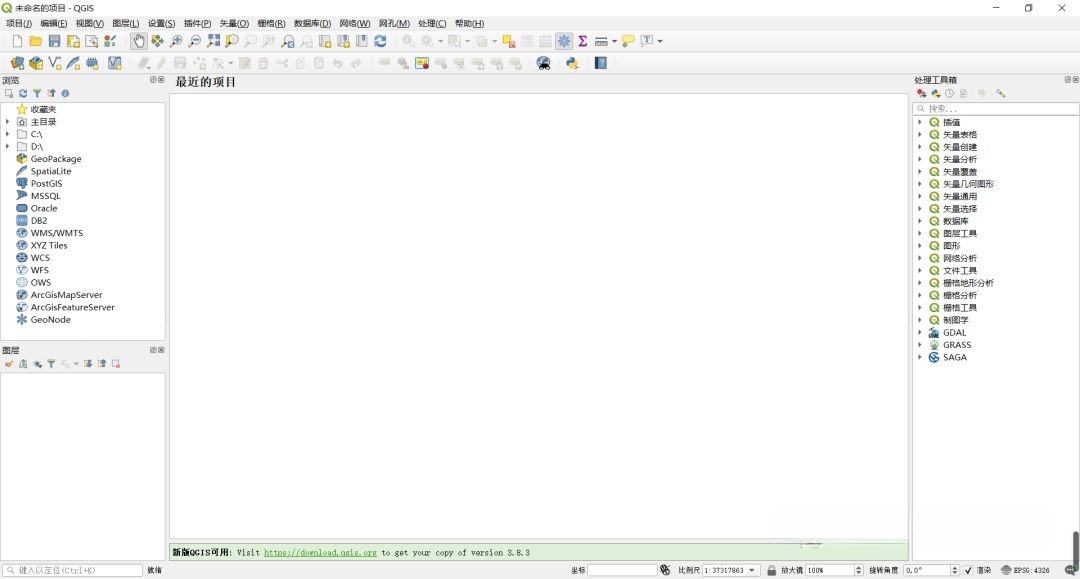Expand the GRASS toolbox group
The width and height of the screenshot is (1080, 579).
click(x=920, y=345)
